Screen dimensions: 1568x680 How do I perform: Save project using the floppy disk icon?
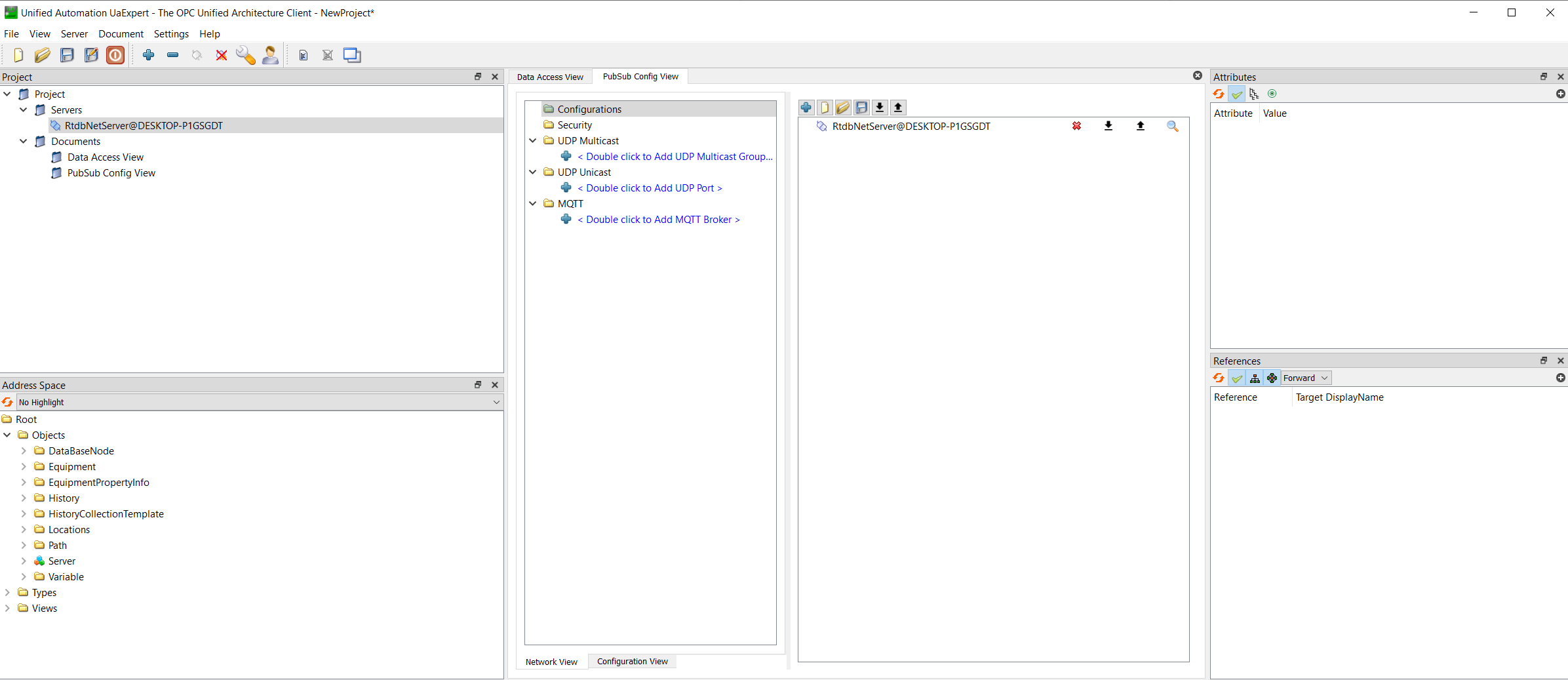(67, 55)
